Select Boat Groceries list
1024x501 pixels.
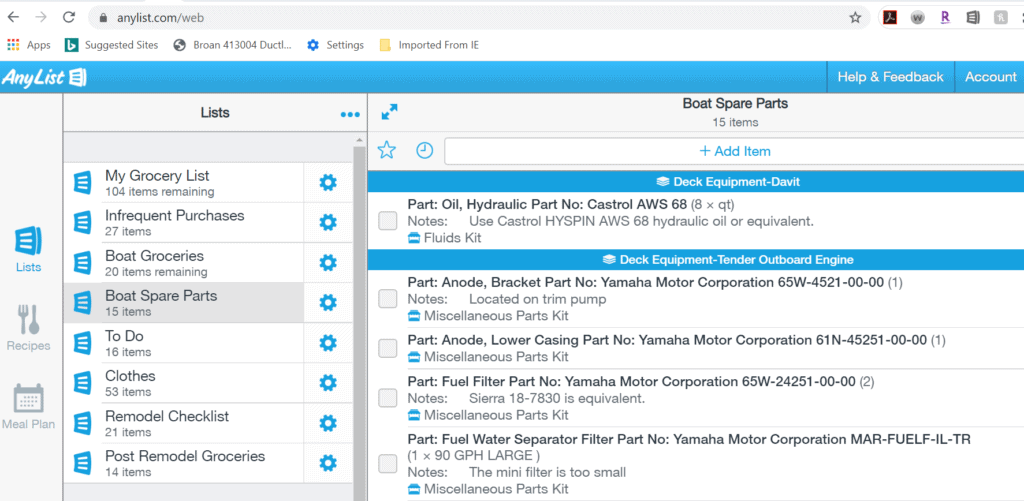point(186,263)
